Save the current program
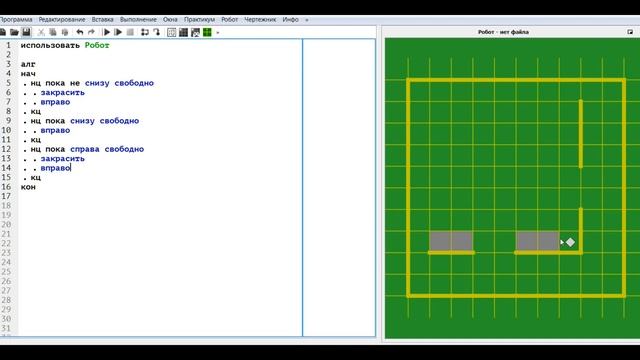 pos(26,32)
